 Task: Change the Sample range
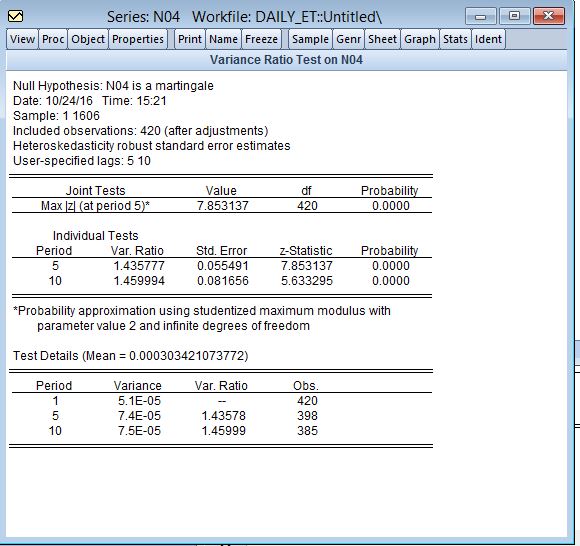[x=310, y=39]
